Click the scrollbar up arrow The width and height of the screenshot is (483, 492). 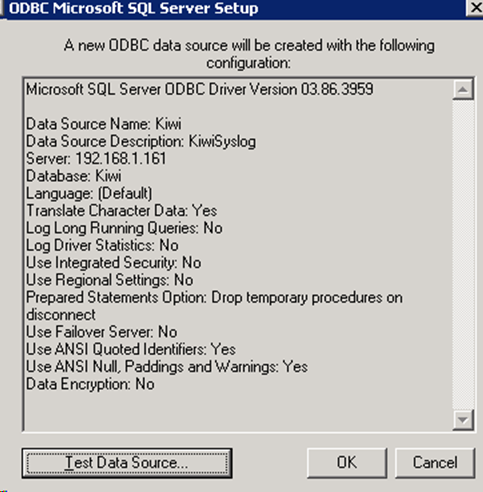[463, 89]
